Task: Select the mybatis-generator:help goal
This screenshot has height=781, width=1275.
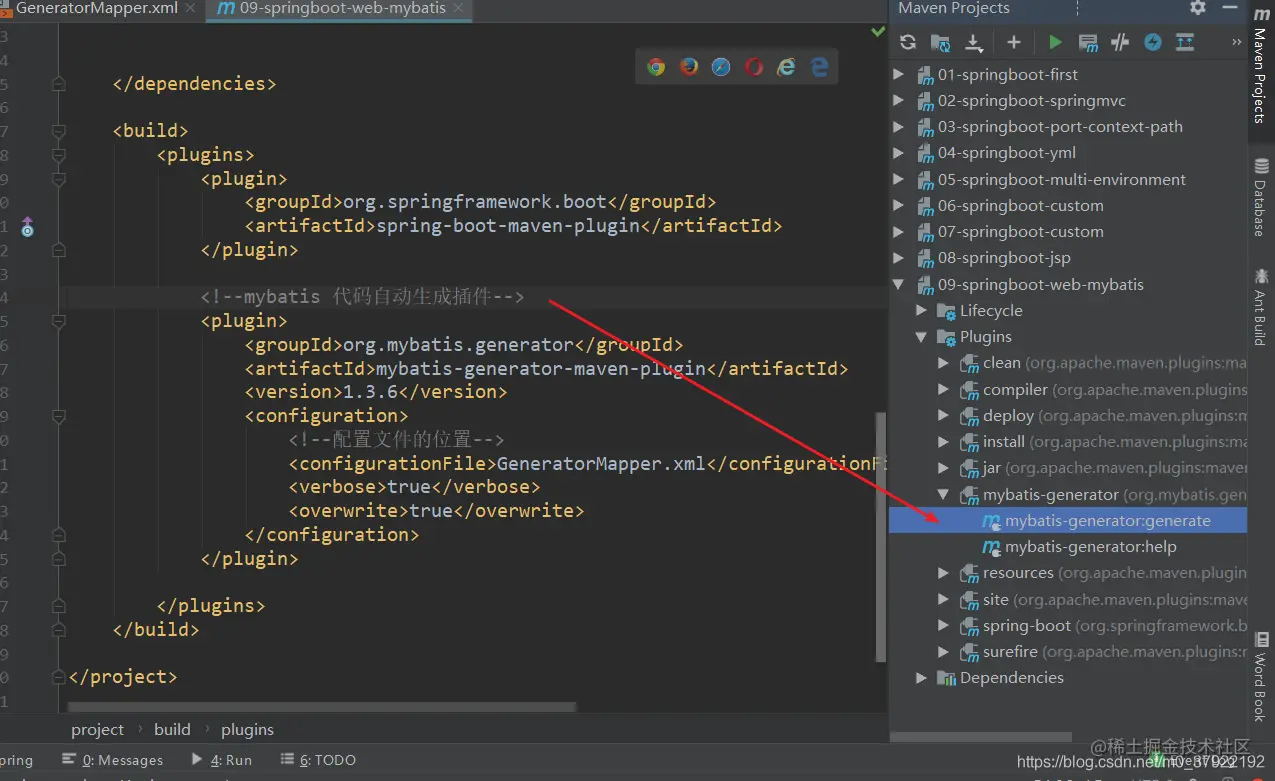Action: 1068,547
